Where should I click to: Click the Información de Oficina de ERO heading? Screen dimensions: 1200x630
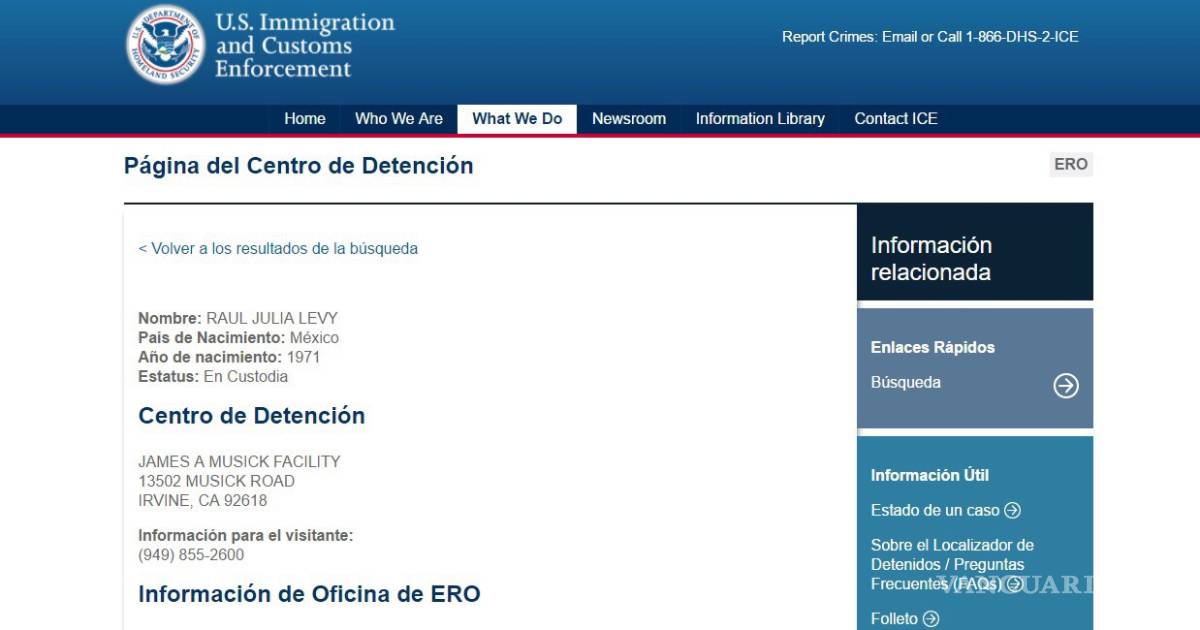309,594
